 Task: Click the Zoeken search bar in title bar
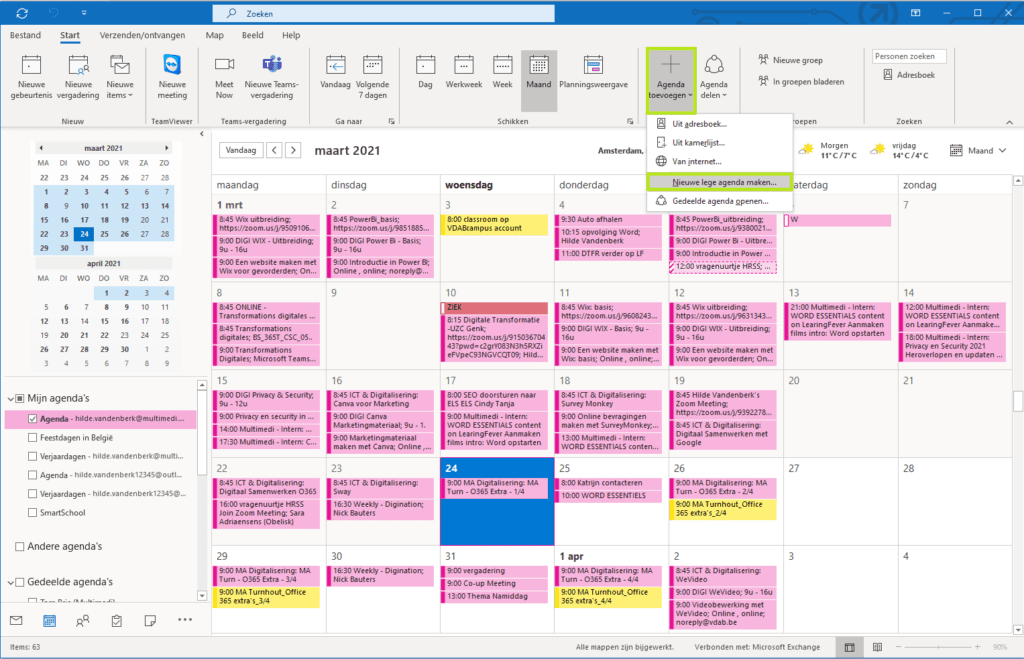[383, 13]
